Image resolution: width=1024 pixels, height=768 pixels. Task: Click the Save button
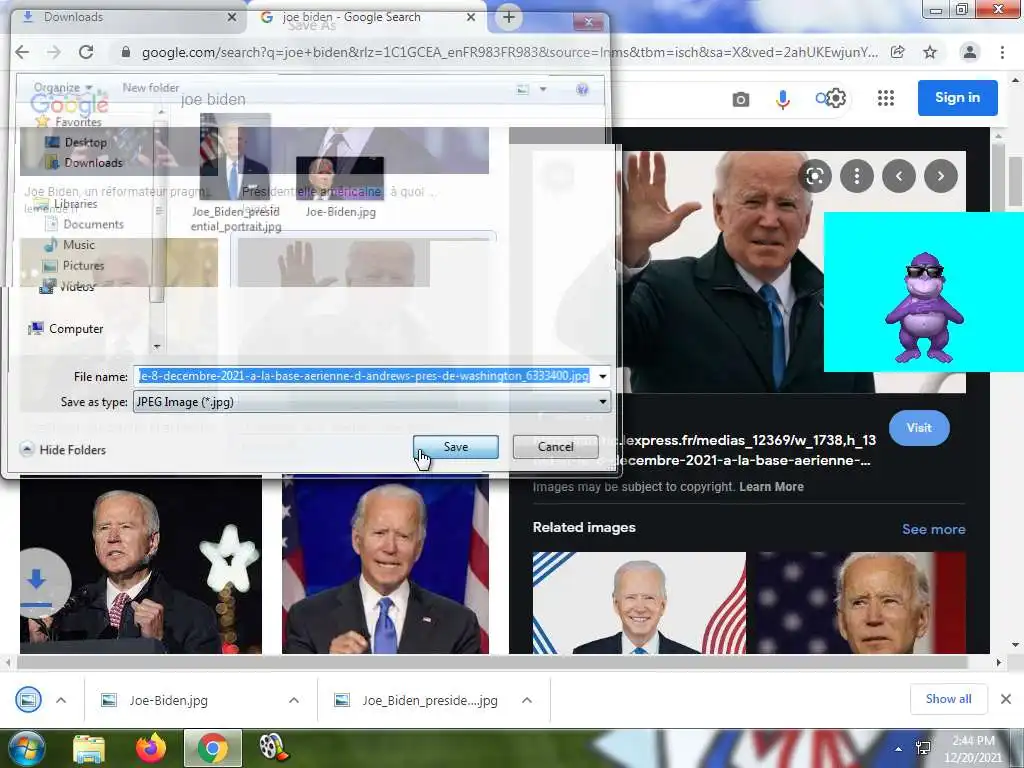tap(456, 447)
